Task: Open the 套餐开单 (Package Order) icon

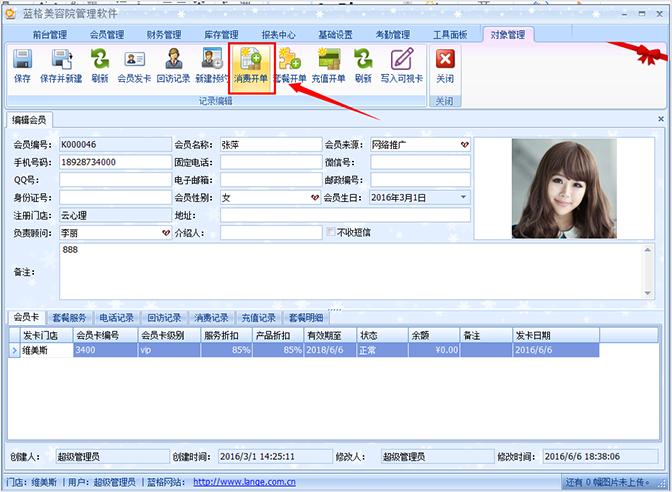Action: coord(290,66)
